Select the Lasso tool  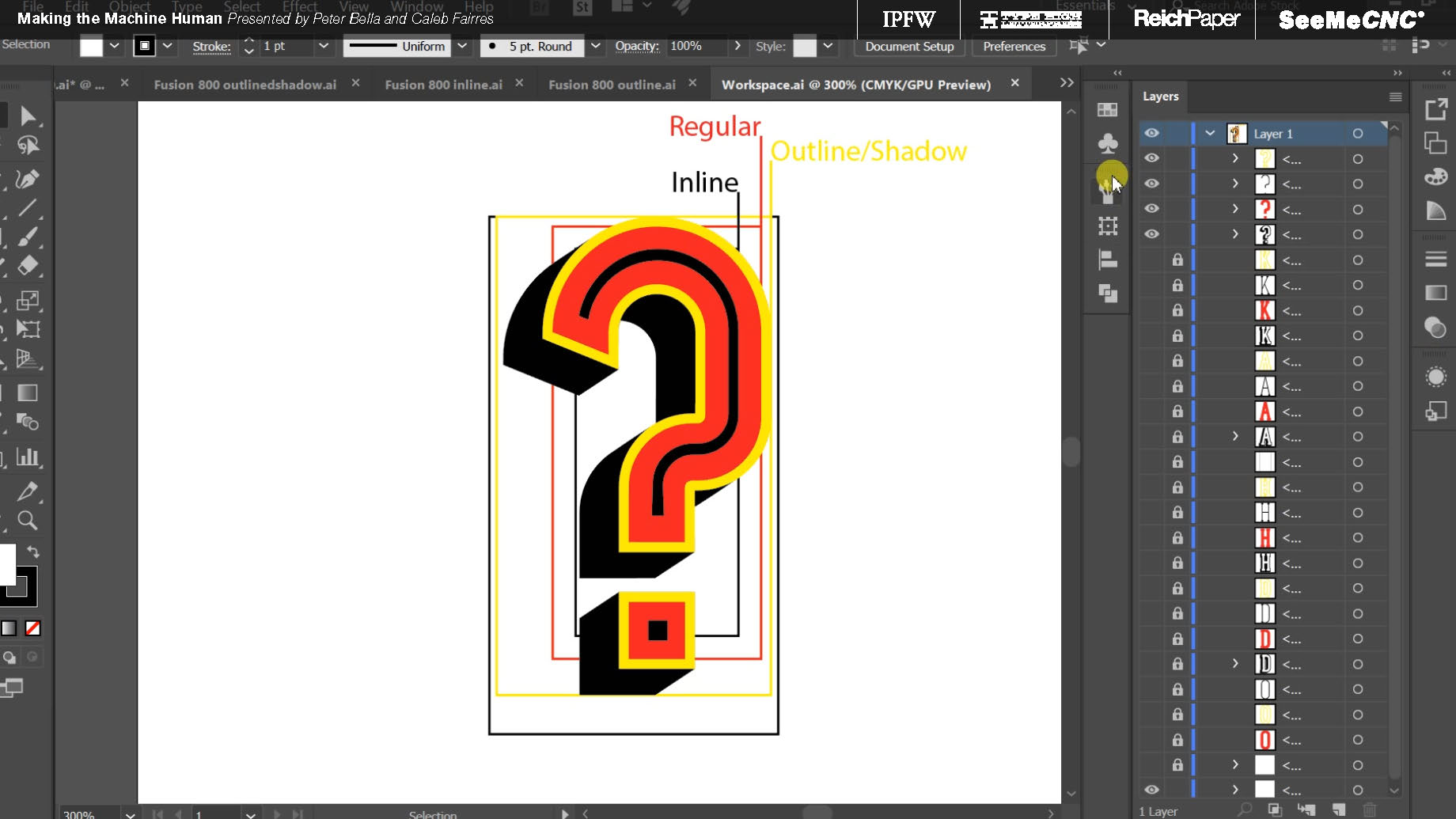[28, 146]
